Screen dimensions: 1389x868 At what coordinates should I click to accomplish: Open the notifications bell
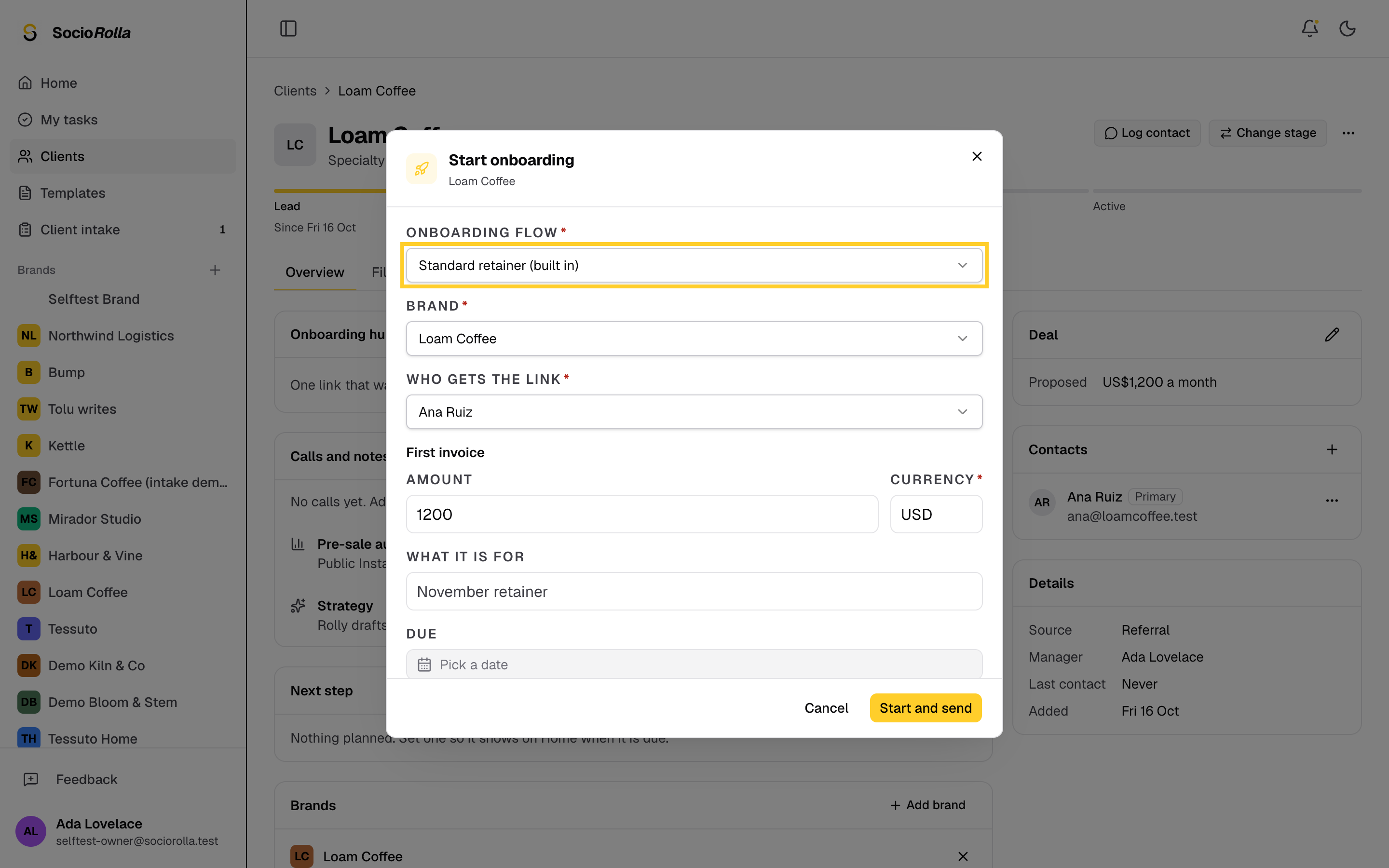(1310, 28)
